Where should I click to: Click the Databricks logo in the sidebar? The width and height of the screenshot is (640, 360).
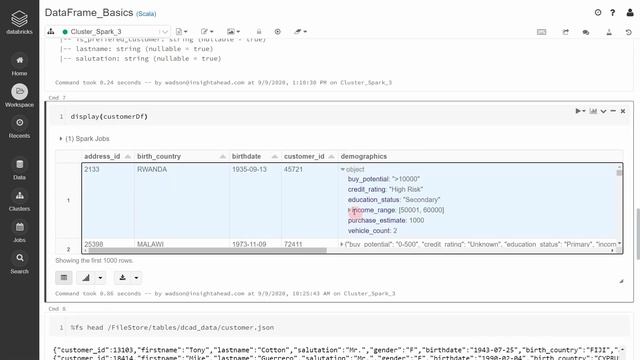point(19,22)
